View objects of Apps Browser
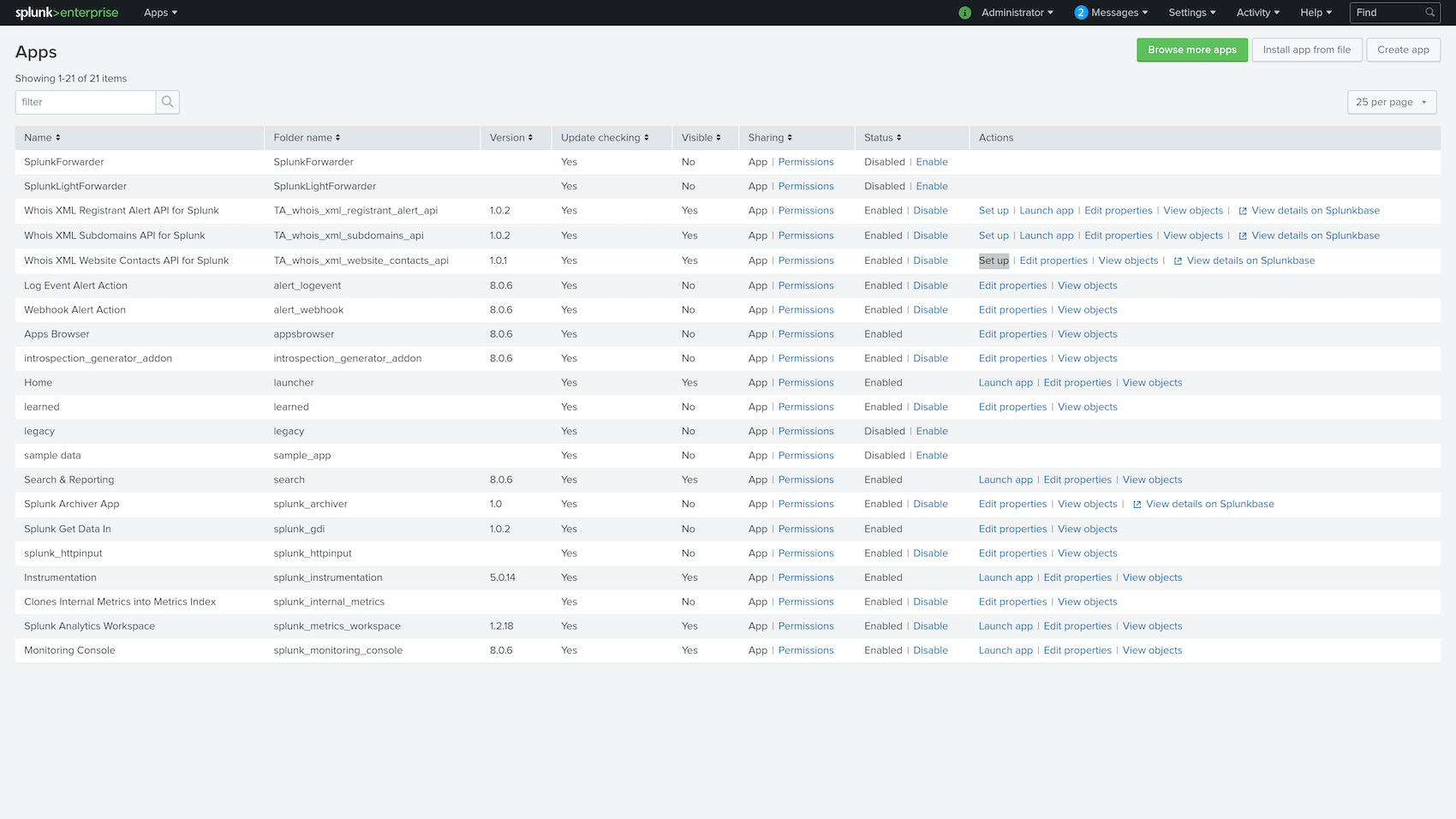This screenshot has width=1456, height=819. tap(1088, 335)
